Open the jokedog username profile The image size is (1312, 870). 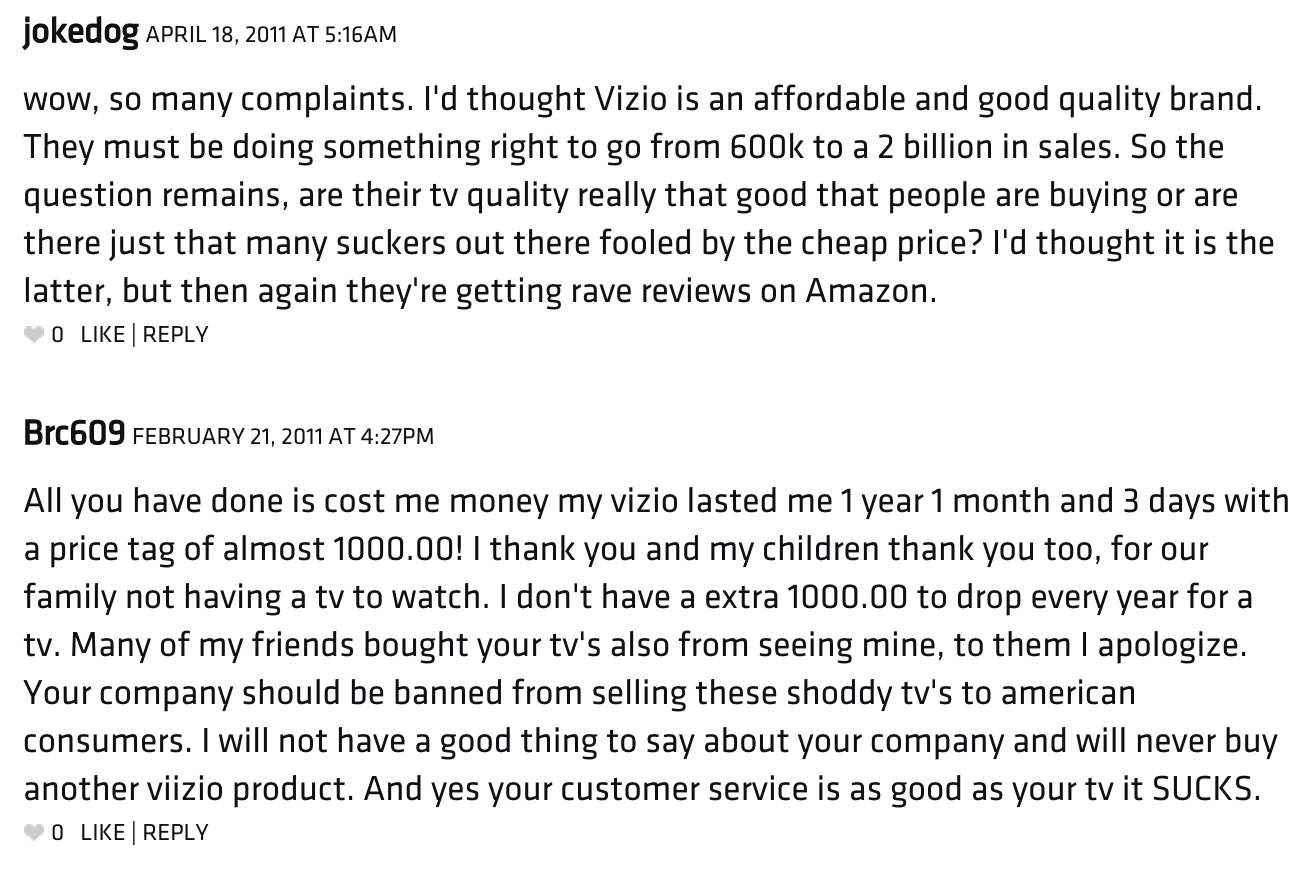[80, 33]
